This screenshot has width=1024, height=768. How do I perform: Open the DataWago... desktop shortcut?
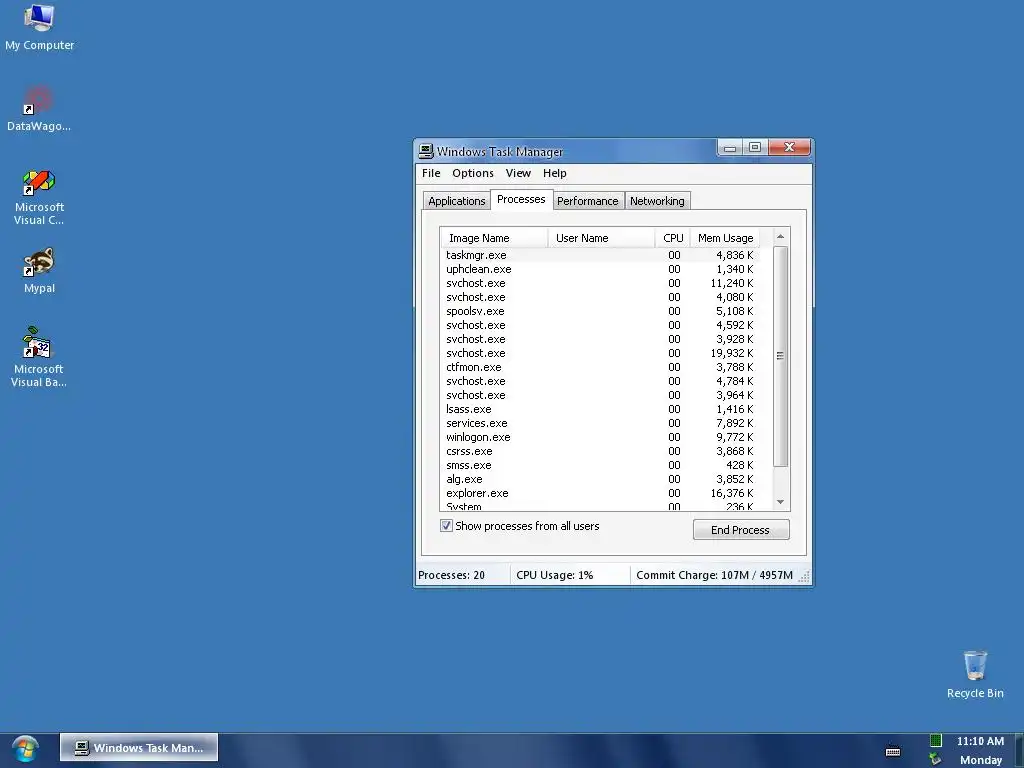click(x=39, y=108)
